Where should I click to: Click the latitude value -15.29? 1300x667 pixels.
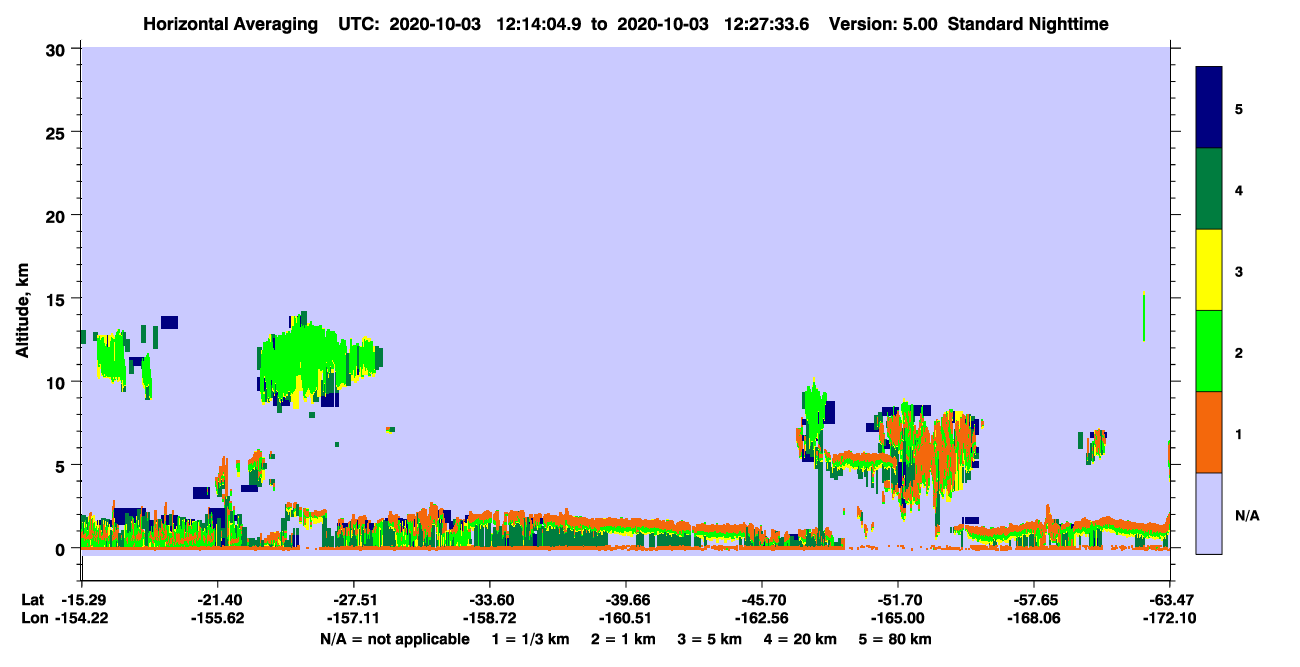coord(82,600)
